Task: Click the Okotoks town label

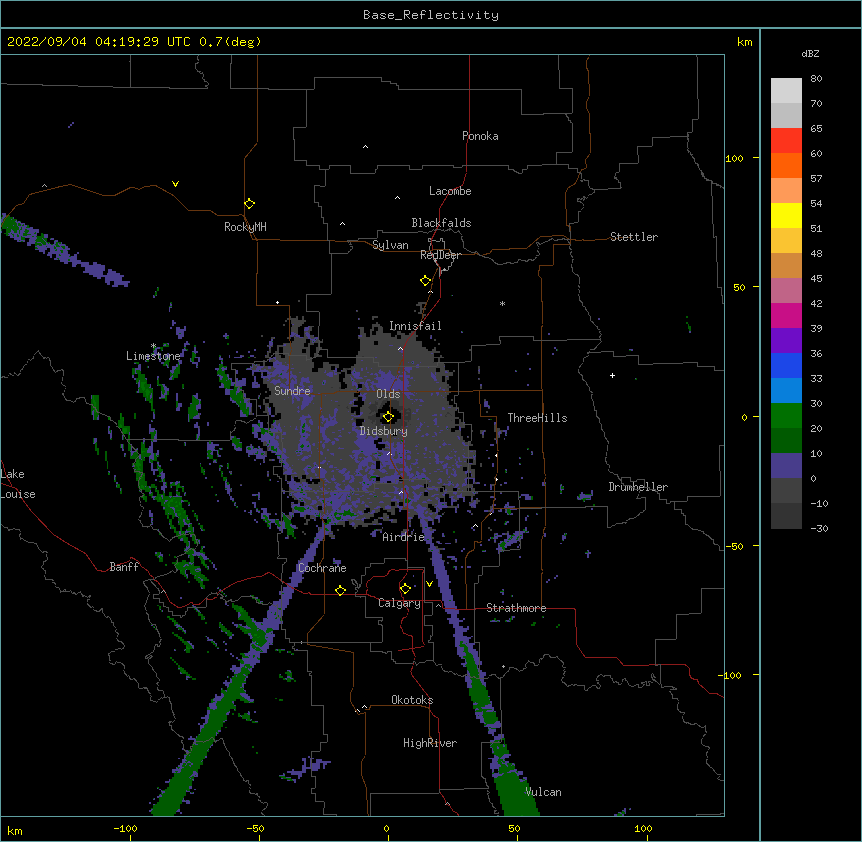Action: tap(412, 700)
